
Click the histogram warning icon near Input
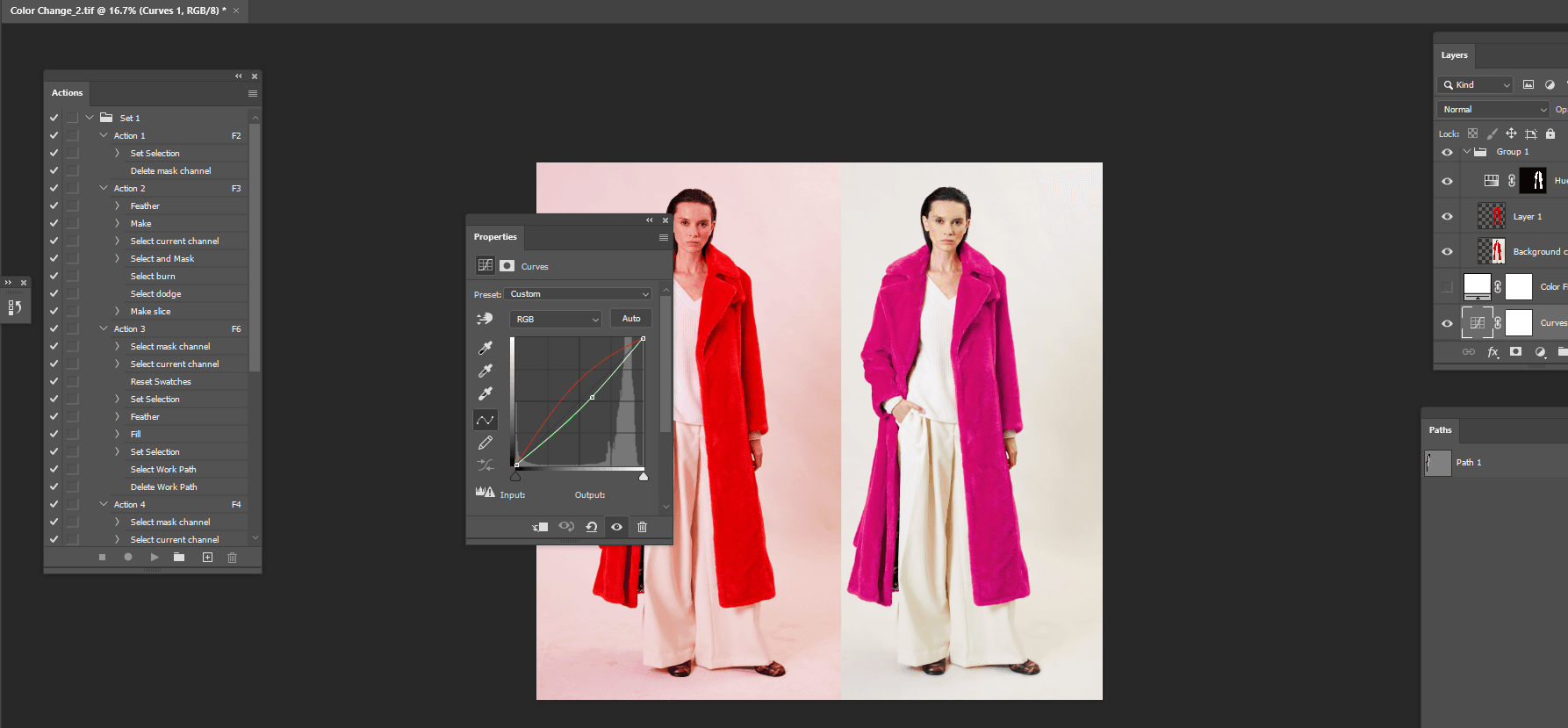click(x=485, y=493)
